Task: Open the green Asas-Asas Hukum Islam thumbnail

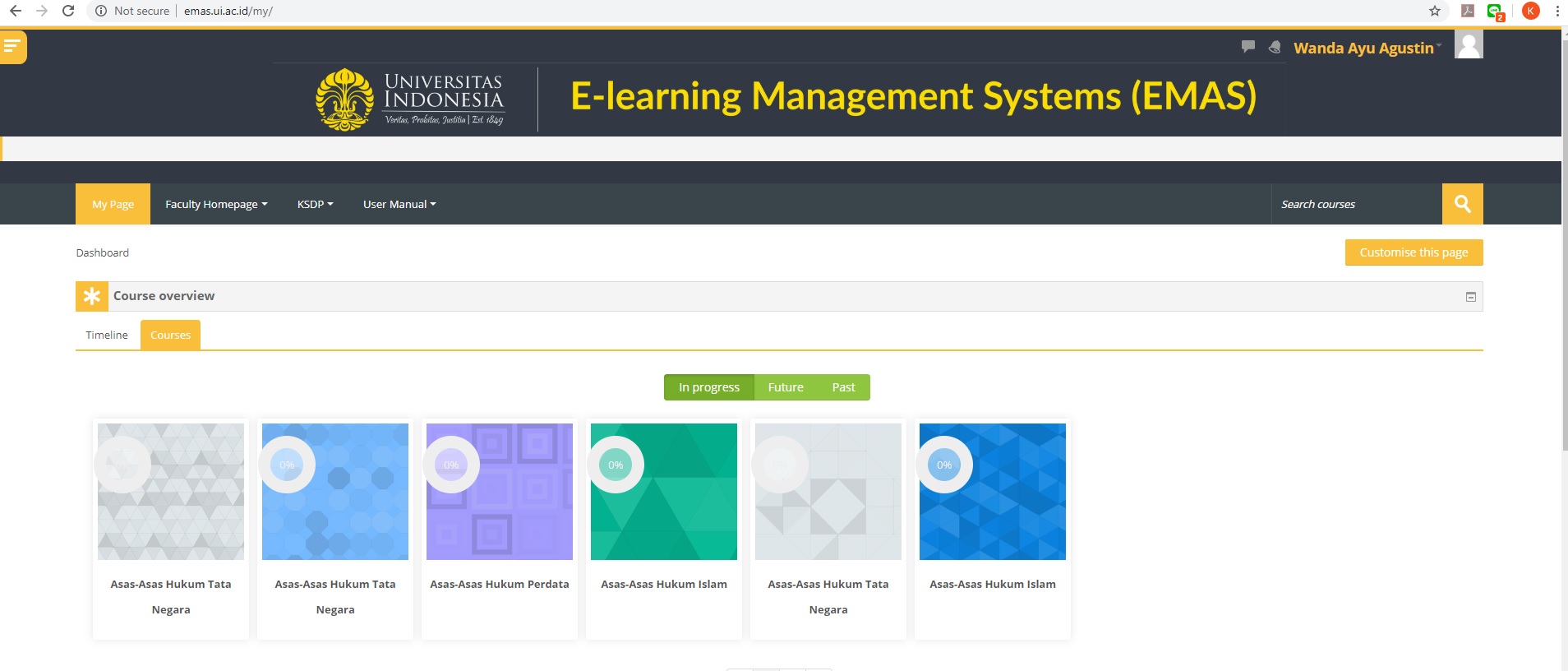Action: 664,492
